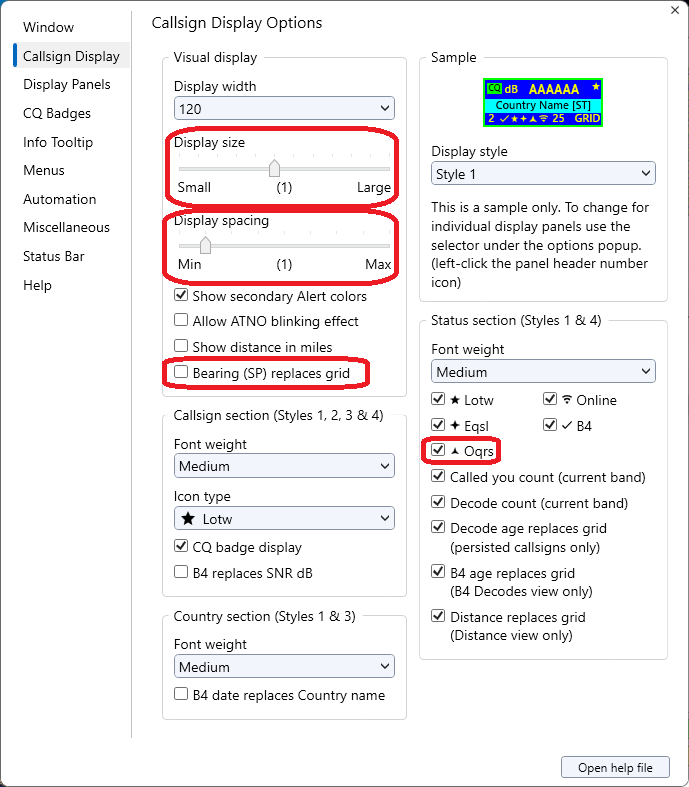This screenshot has width=689, height=787.
Task: Open the Country section Font weight dropdown
Action: (x=284, y=667)
